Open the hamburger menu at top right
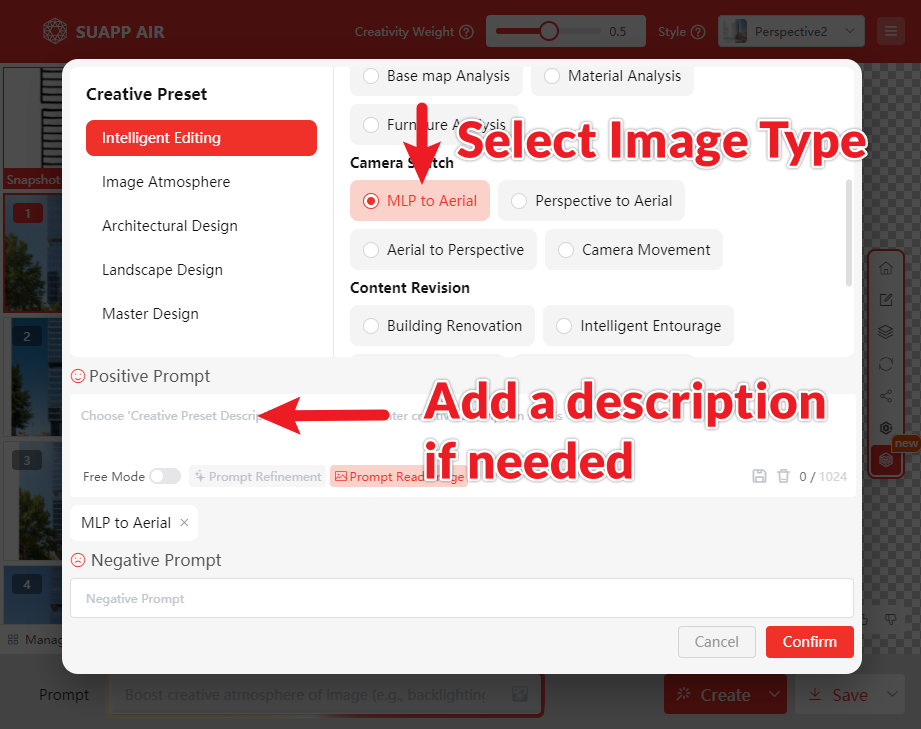Viewport: 921px width, 729px height. point(889,31)
